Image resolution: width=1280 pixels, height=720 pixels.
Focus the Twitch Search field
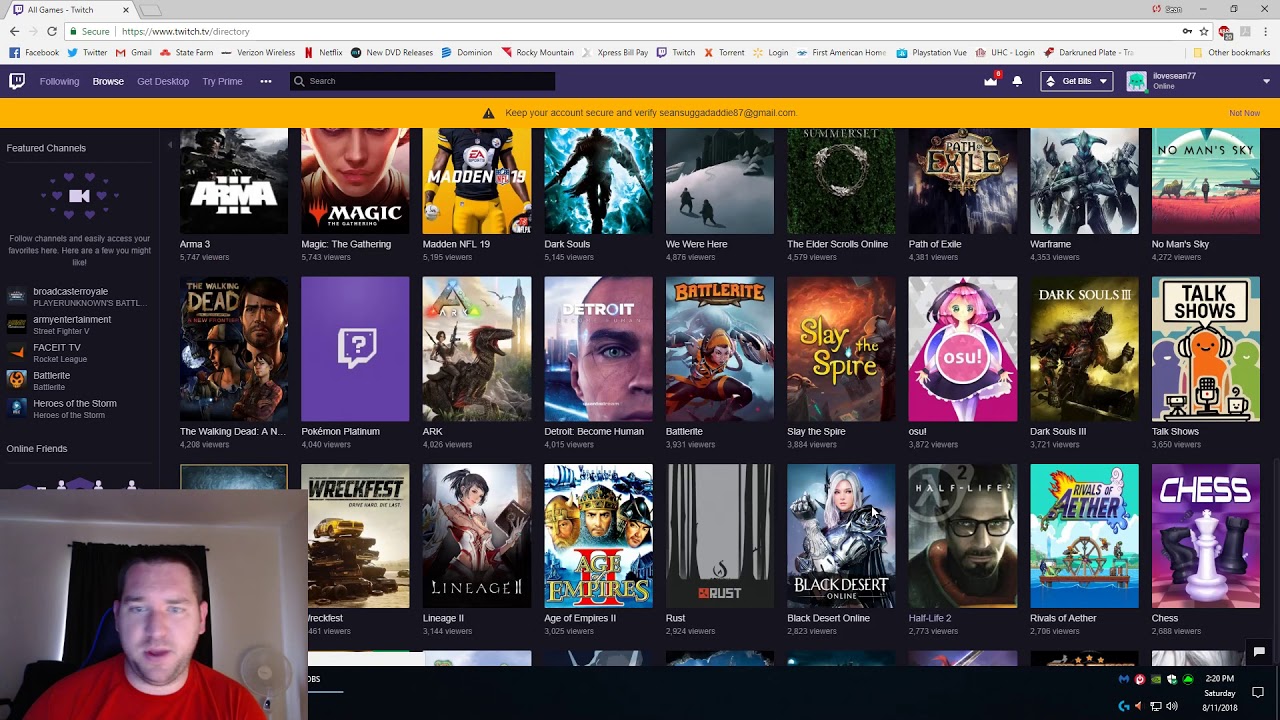(x=422, y=81)
